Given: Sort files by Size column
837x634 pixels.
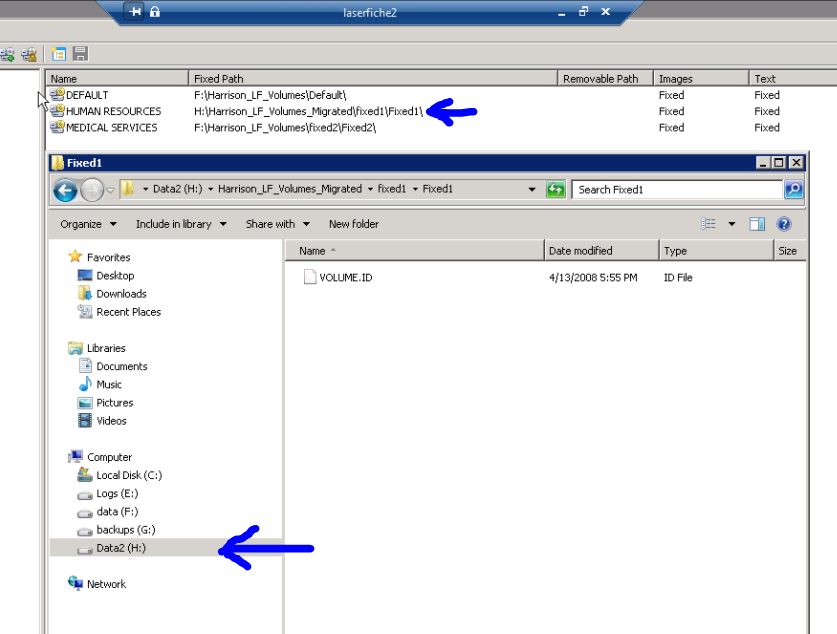Looking at the screenshot, I should (x=789, y=251).
